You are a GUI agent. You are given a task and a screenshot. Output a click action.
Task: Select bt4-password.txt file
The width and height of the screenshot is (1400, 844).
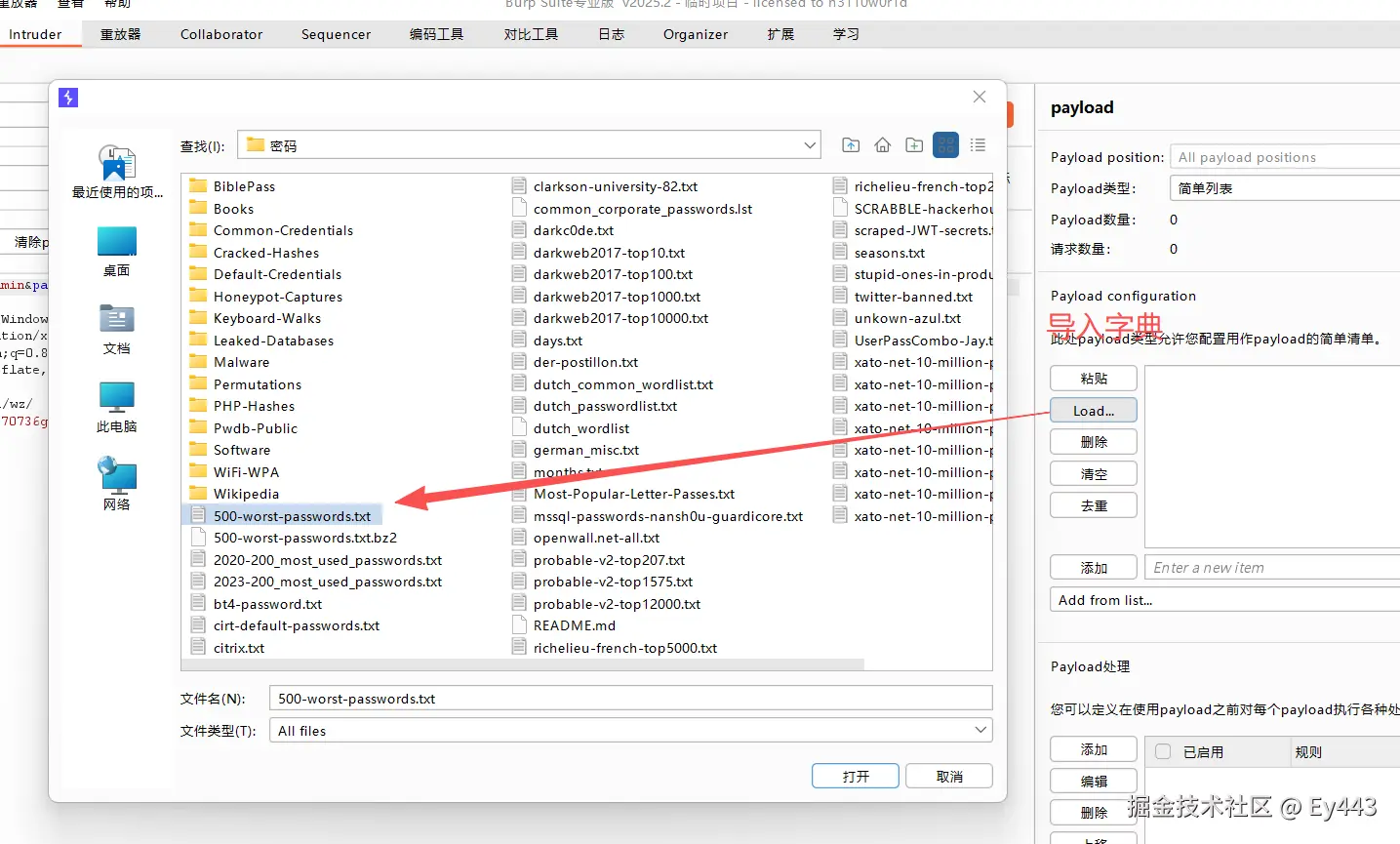coord(257,604)
